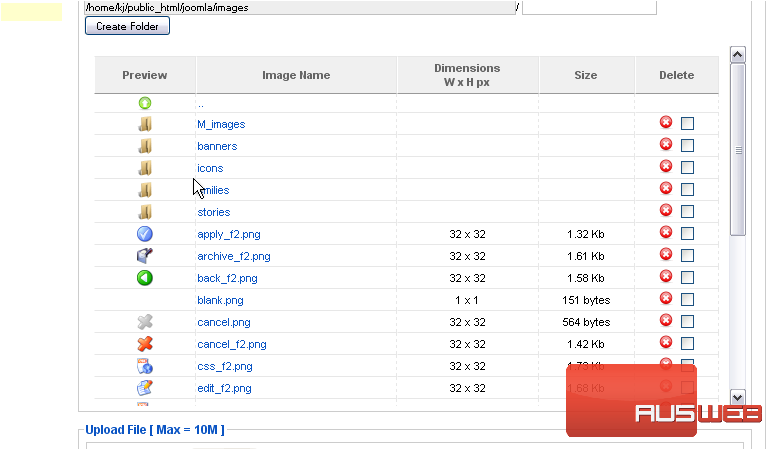
Task: Click the Image Name column header
Action: click(x=296, y=75)
